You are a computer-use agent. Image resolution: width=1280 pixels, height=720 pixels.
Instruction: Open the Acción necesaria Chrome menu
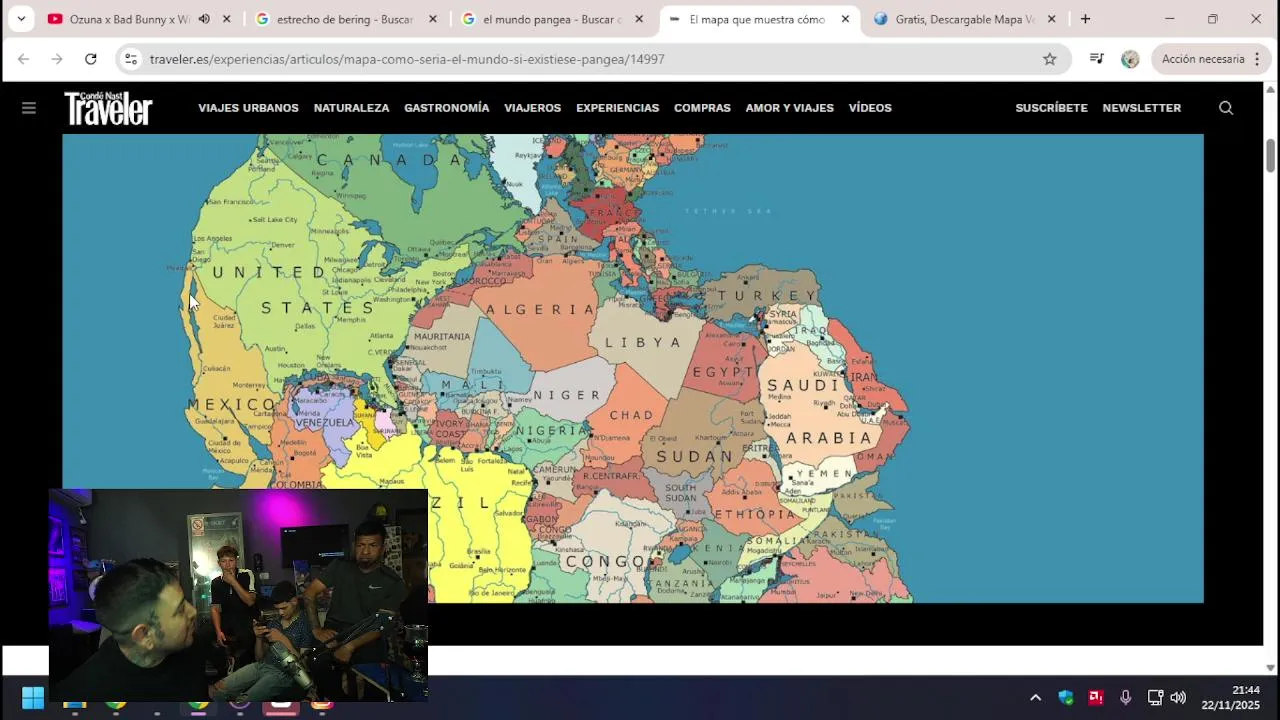click(1211, 59)
